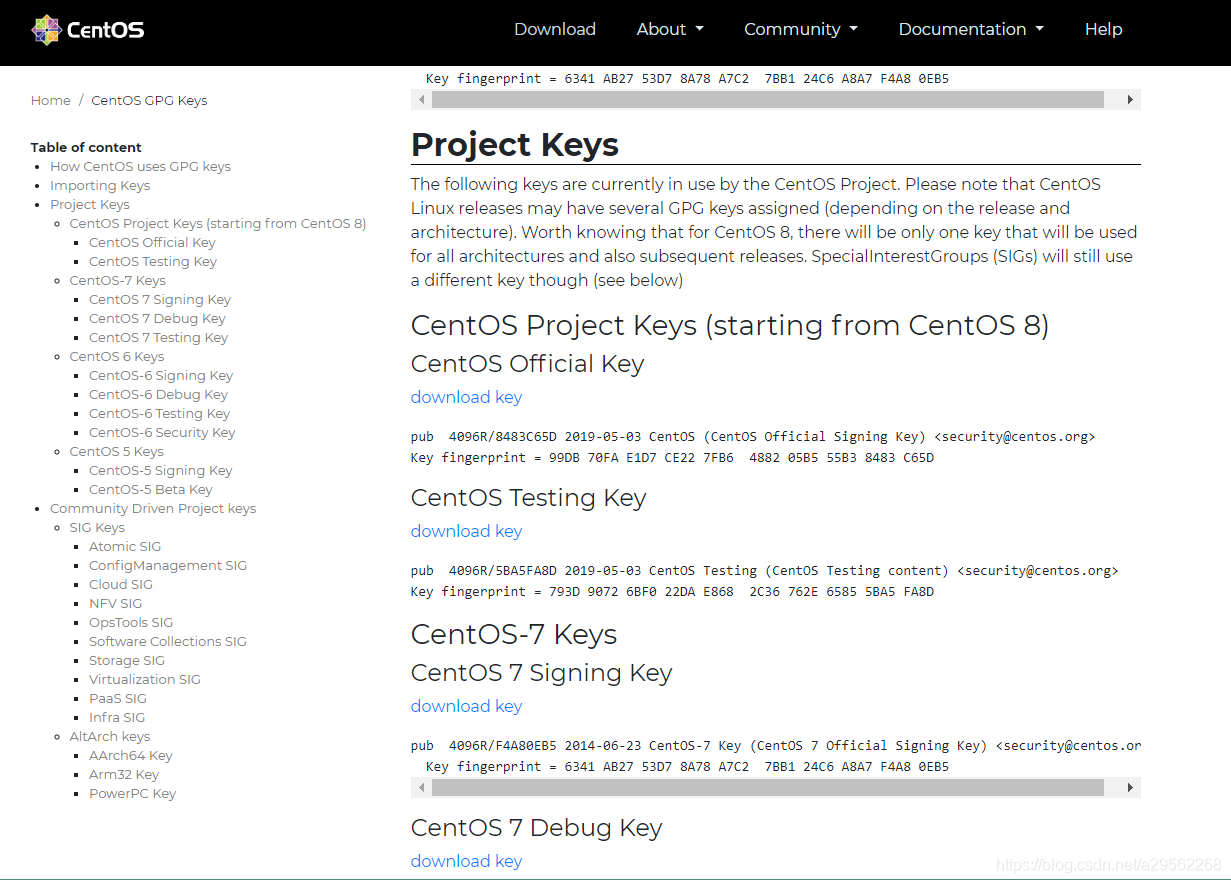Click the pub 4096R/F4A80EB5 key line
The height and width of the screenshot is (883, 1231).
click(x=776, y=746)
